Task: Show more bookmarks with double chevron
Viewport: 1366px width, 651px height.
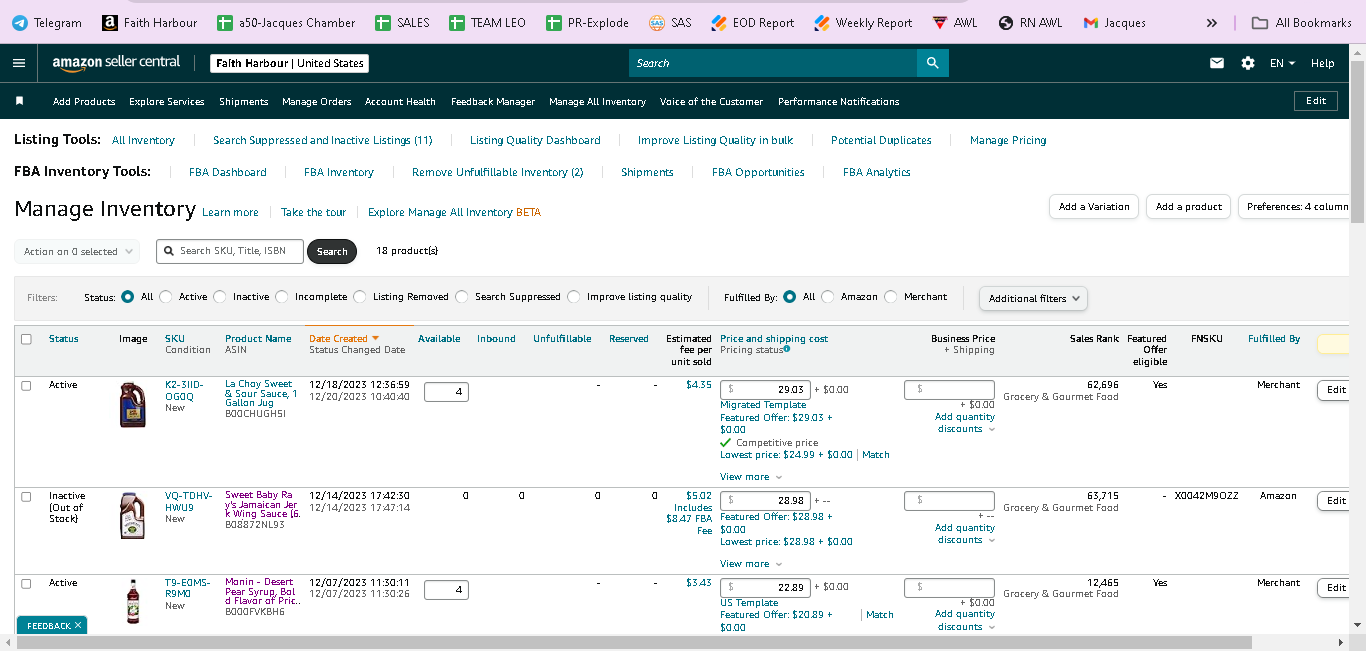Action: (1212, 23)
